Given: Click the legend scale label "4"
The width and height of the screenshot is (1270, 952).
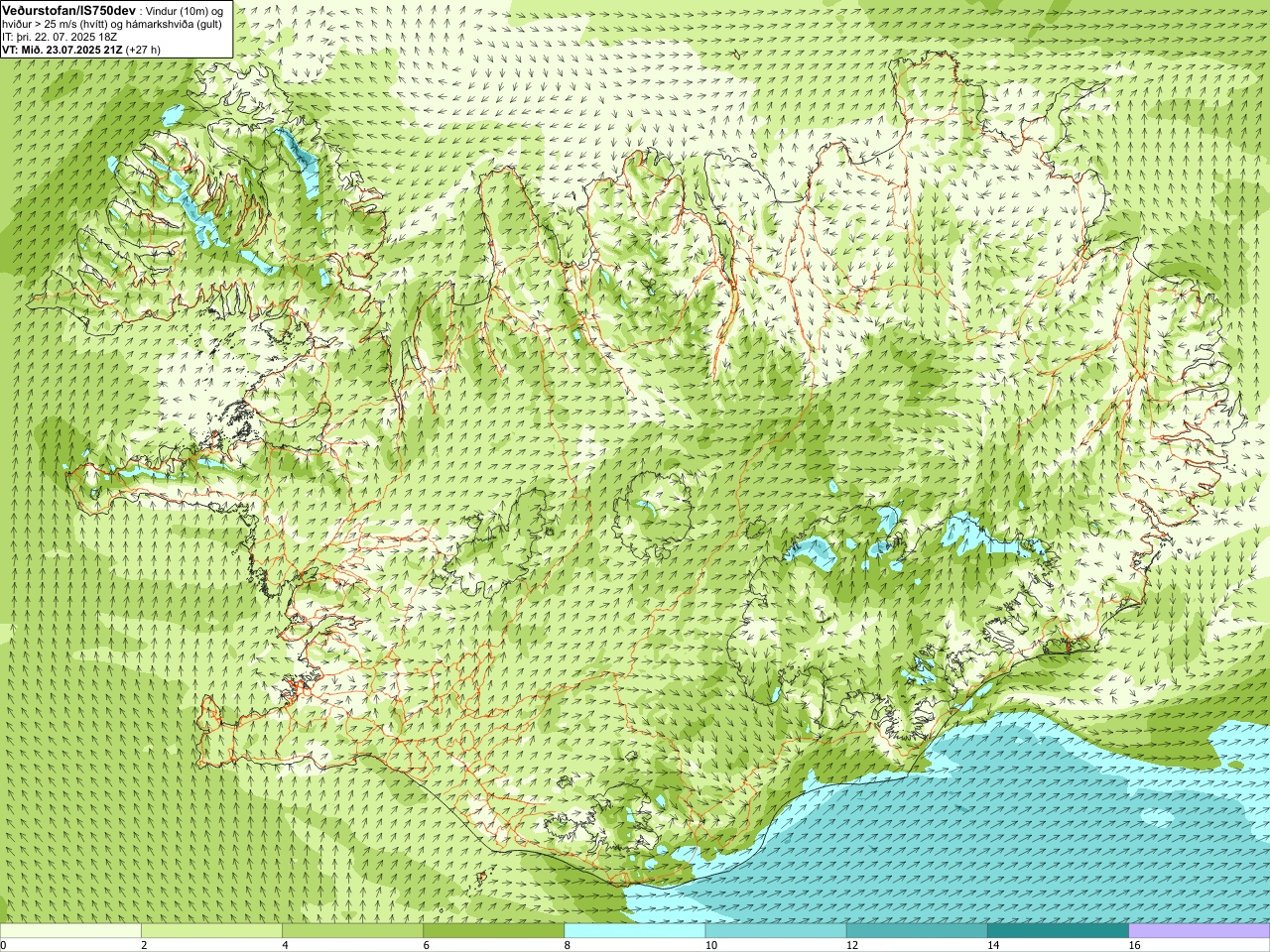Looking at the screenshot, I should 286,945.
